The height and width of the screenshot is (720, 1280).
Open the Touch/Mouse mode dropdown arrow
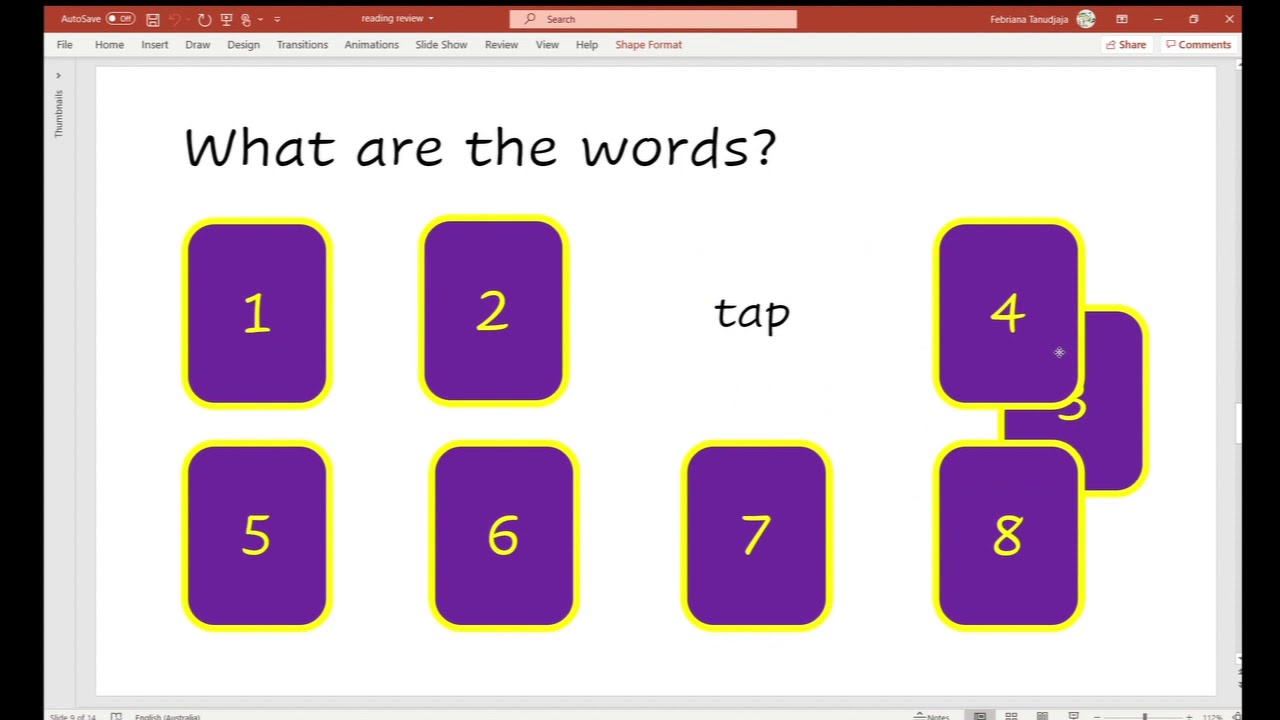[x=260, y=19]
